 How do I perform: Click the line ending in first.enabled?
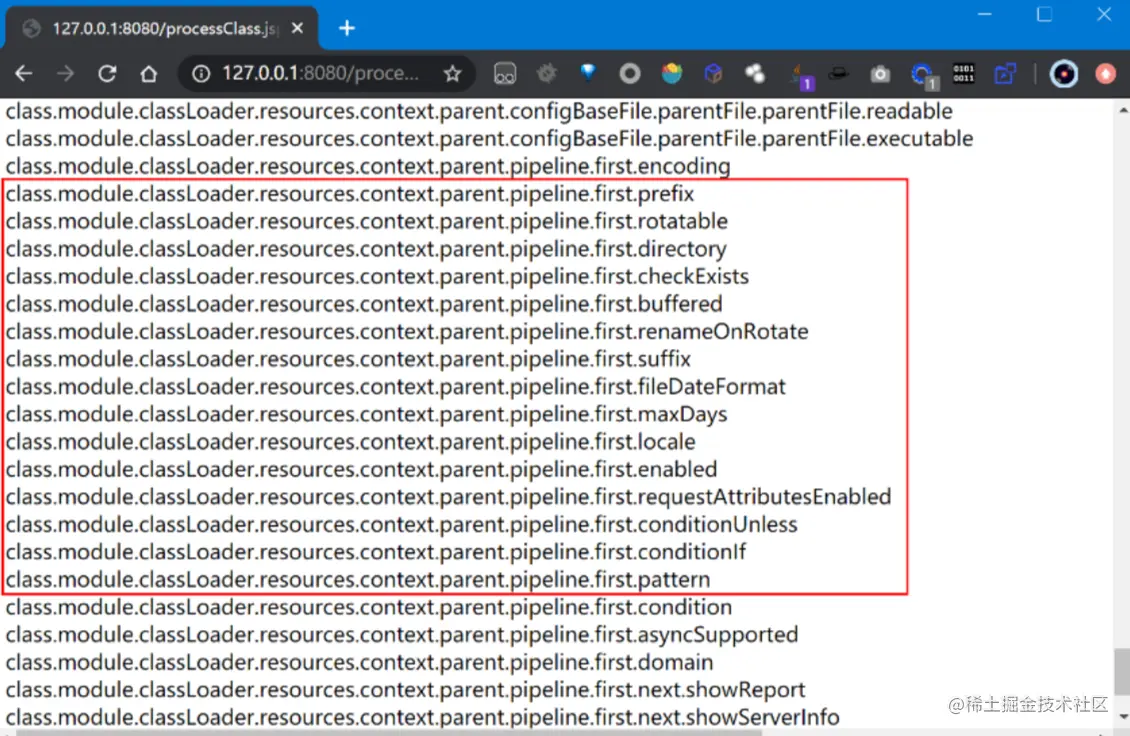(361, 469)
